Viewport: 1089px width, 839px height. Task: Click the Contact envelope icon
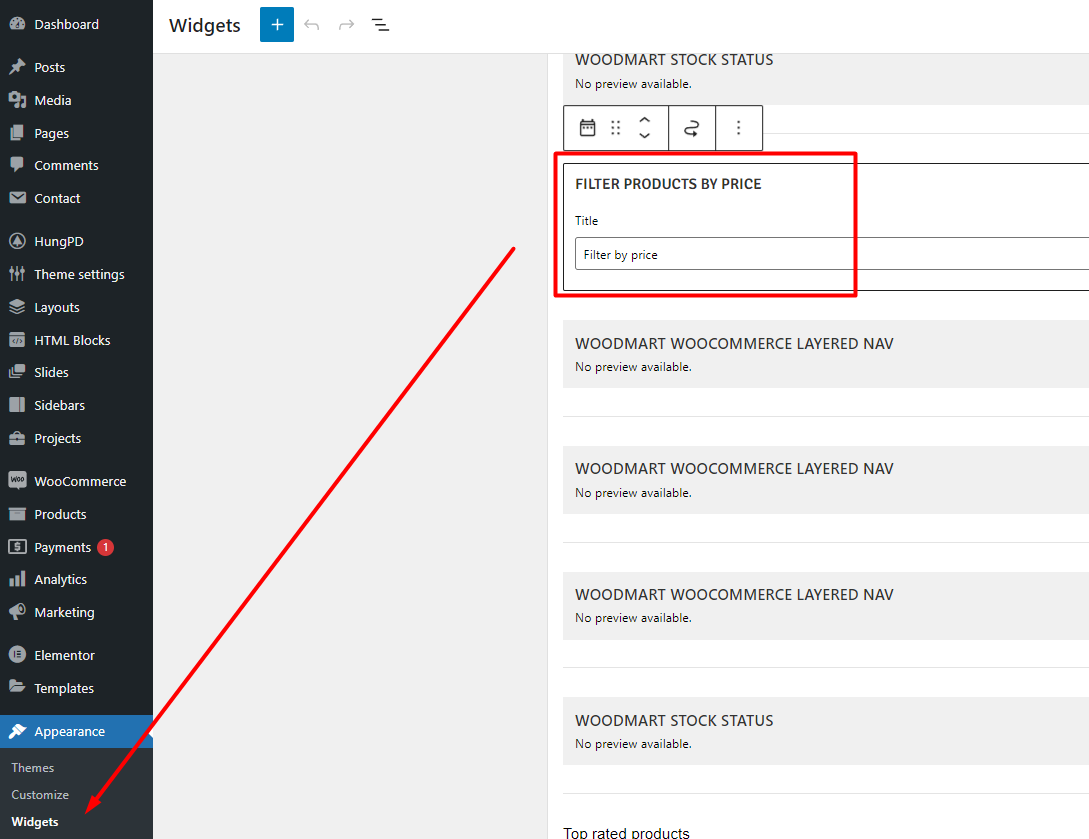click(x=17, y=198)
